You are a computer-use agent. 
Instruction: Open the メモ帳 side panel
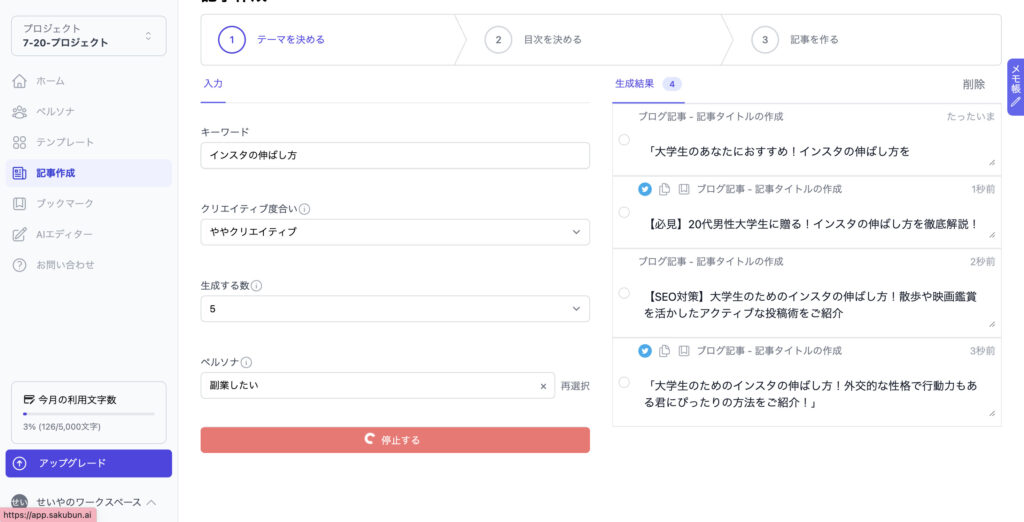pos(1015,84)
